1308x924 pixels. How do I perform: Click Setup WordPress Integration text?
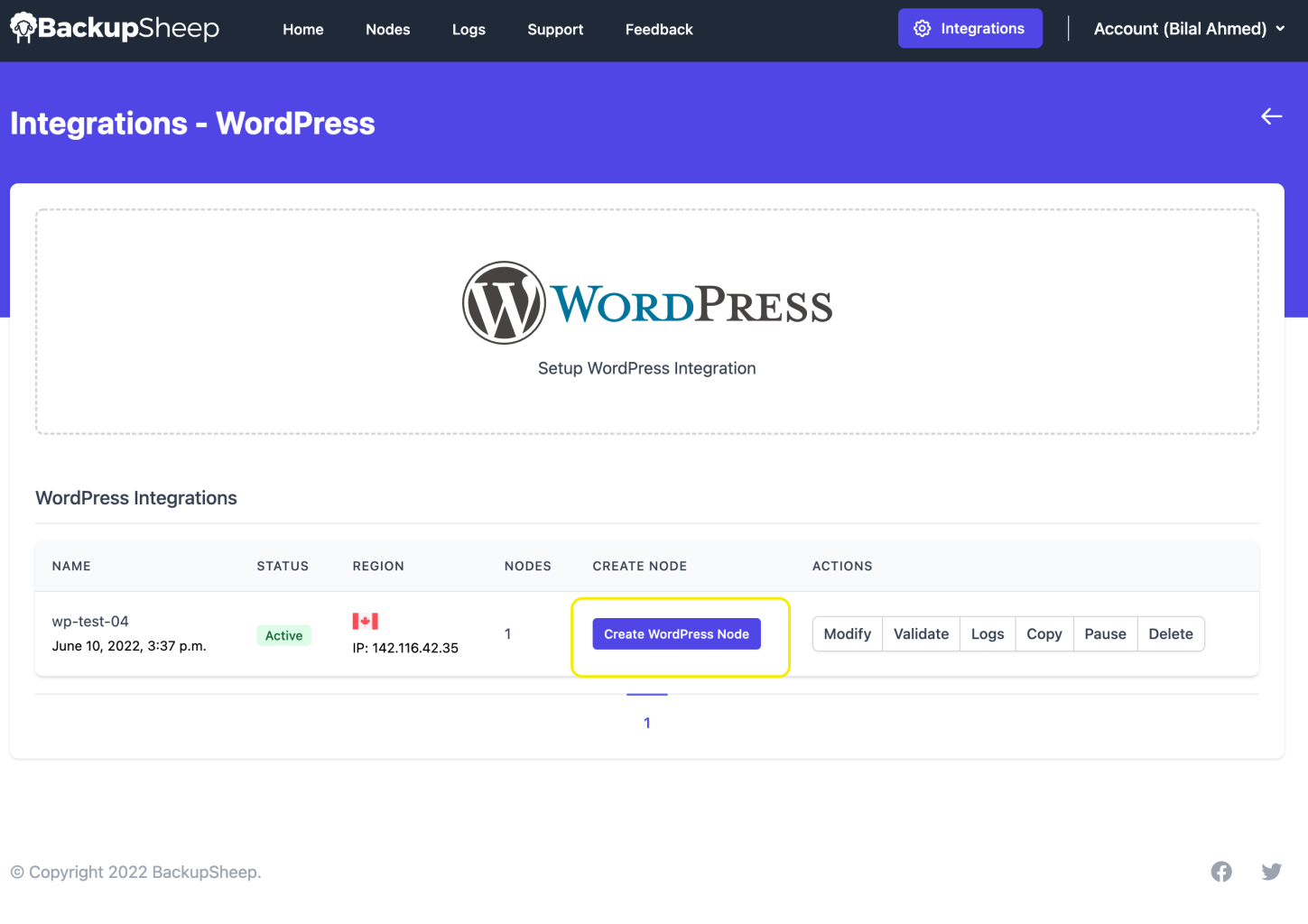click(x=646, y=368)
